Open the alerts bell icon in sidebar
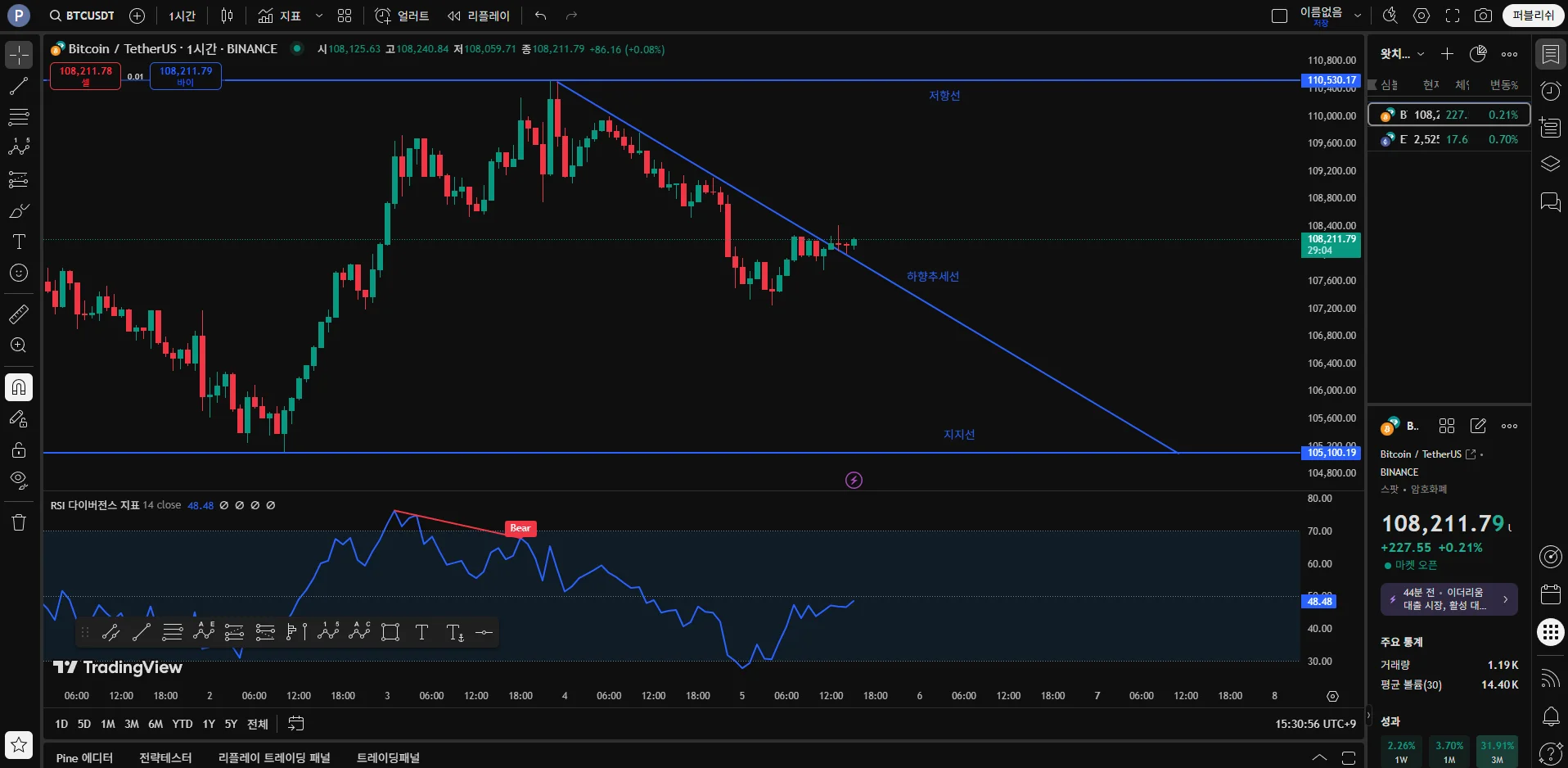Image resolution: width=1568 pixels, height=768 pixels. pyautogui.click(x=1551, y=717)
